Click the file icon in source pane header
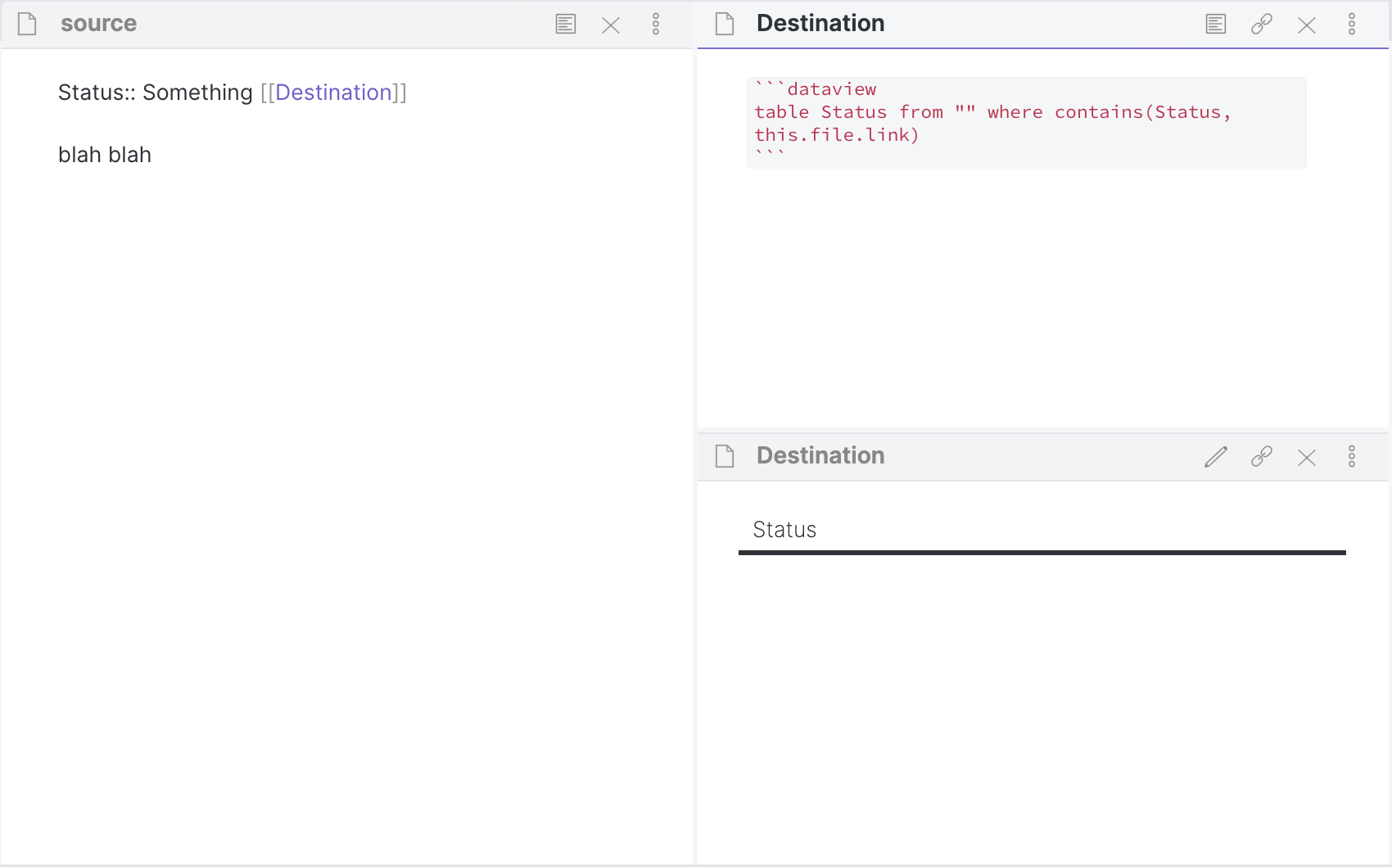 click(27, 24)
